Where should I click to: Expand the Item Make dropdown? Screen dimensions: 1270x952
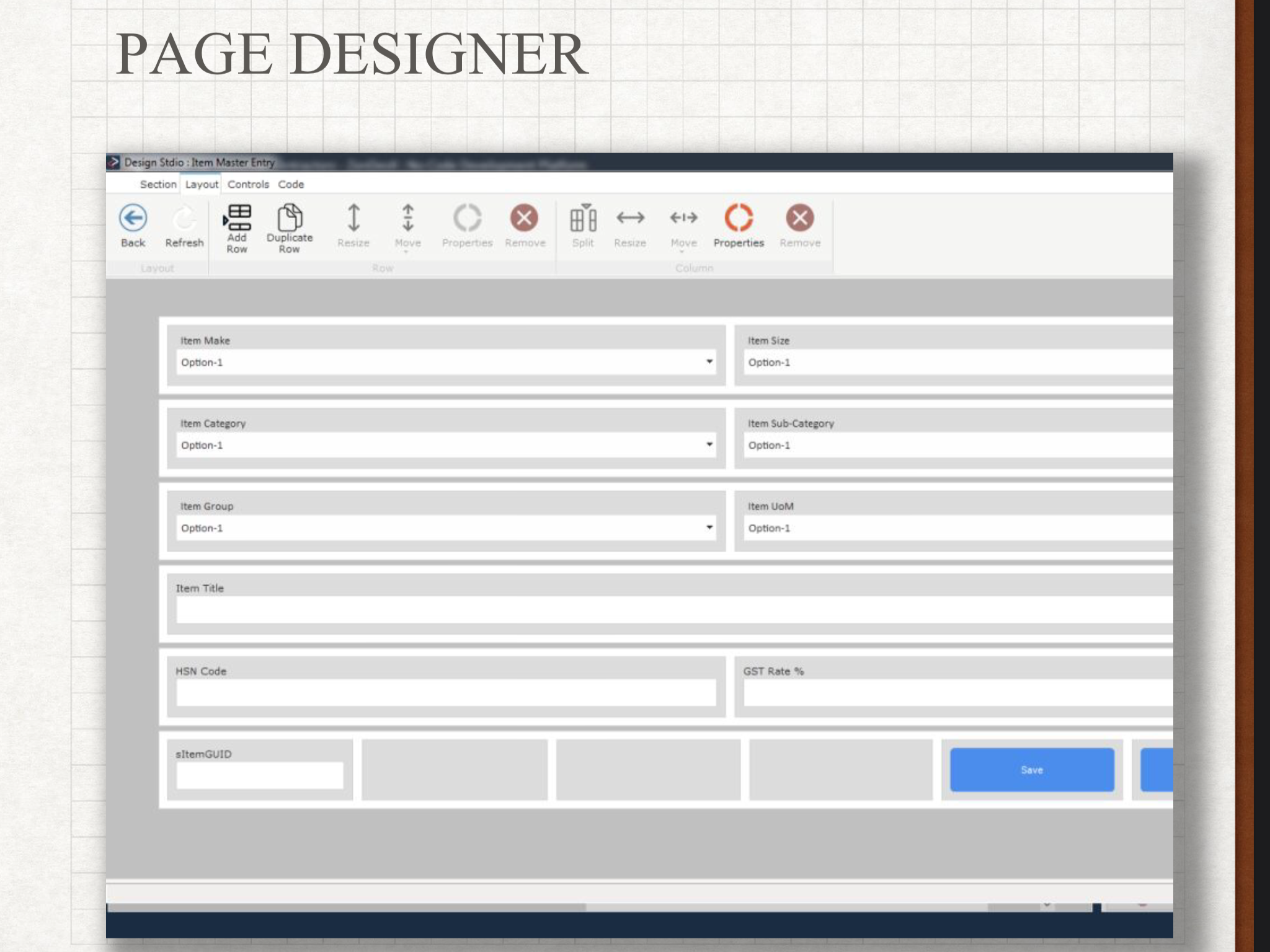click(709, 362)
